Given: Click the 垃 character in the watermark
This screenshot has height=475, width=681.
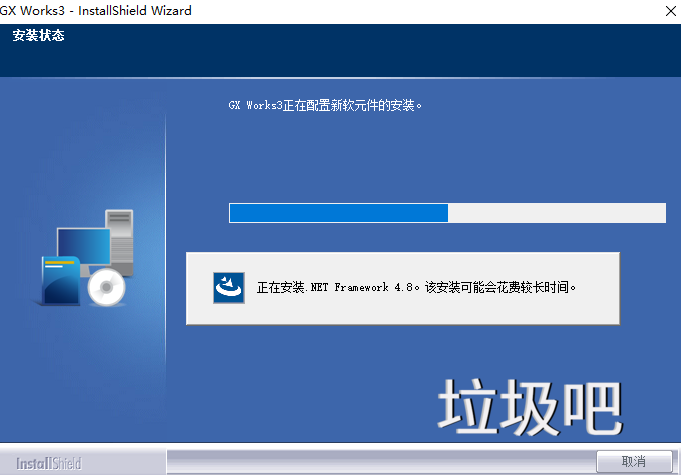Looking at the screenshot, I should 468,406.
